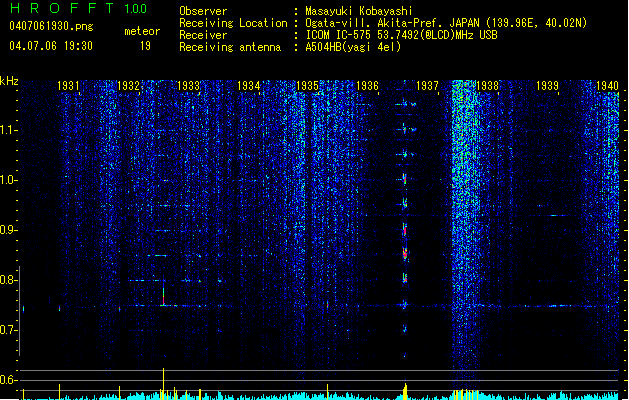The image size is (629, 400).
Task: Click the Observer label
Action: [203, 11]
